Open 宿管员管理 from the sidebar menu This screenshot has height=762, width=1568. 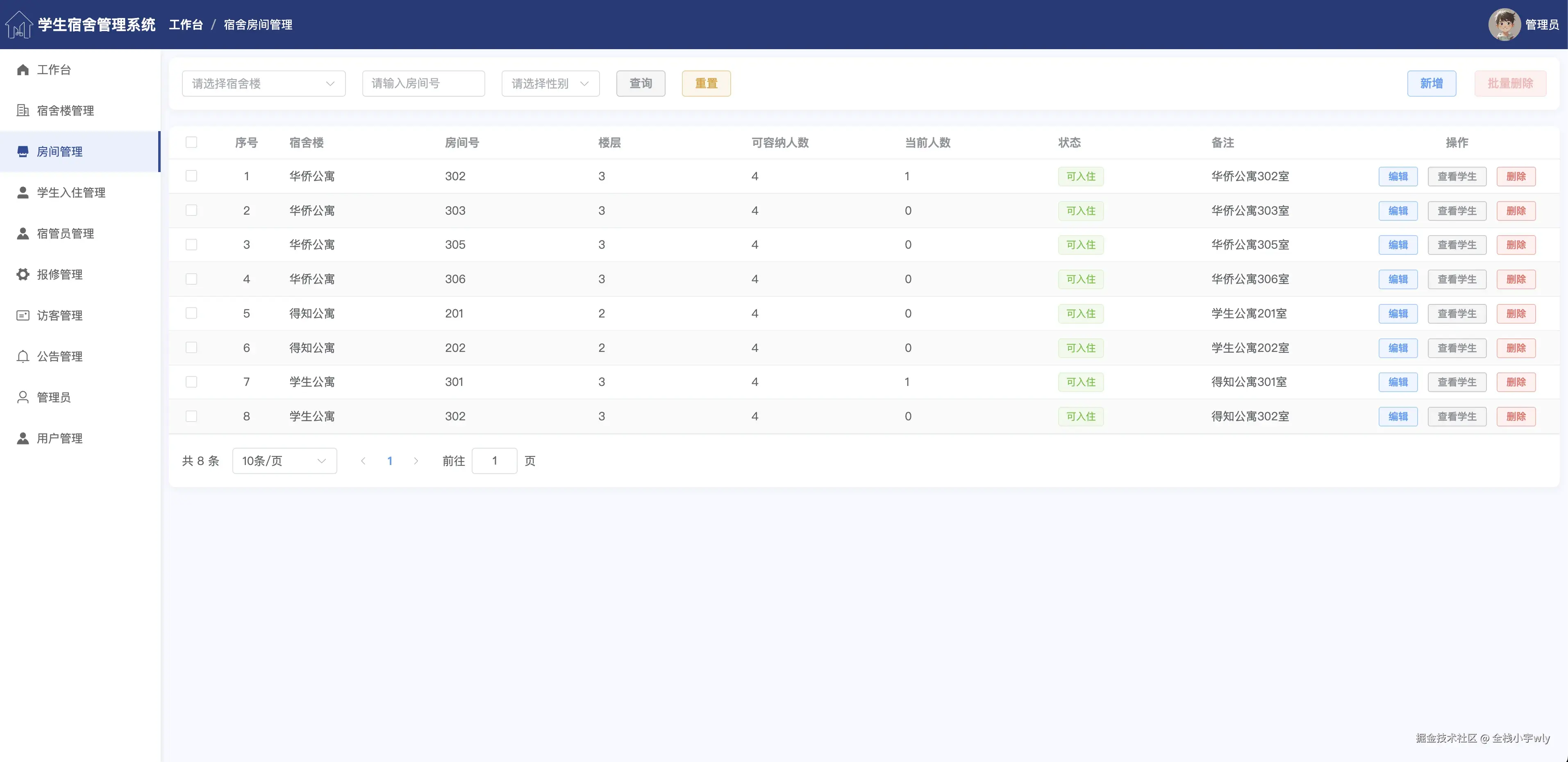tap(65, 234)
